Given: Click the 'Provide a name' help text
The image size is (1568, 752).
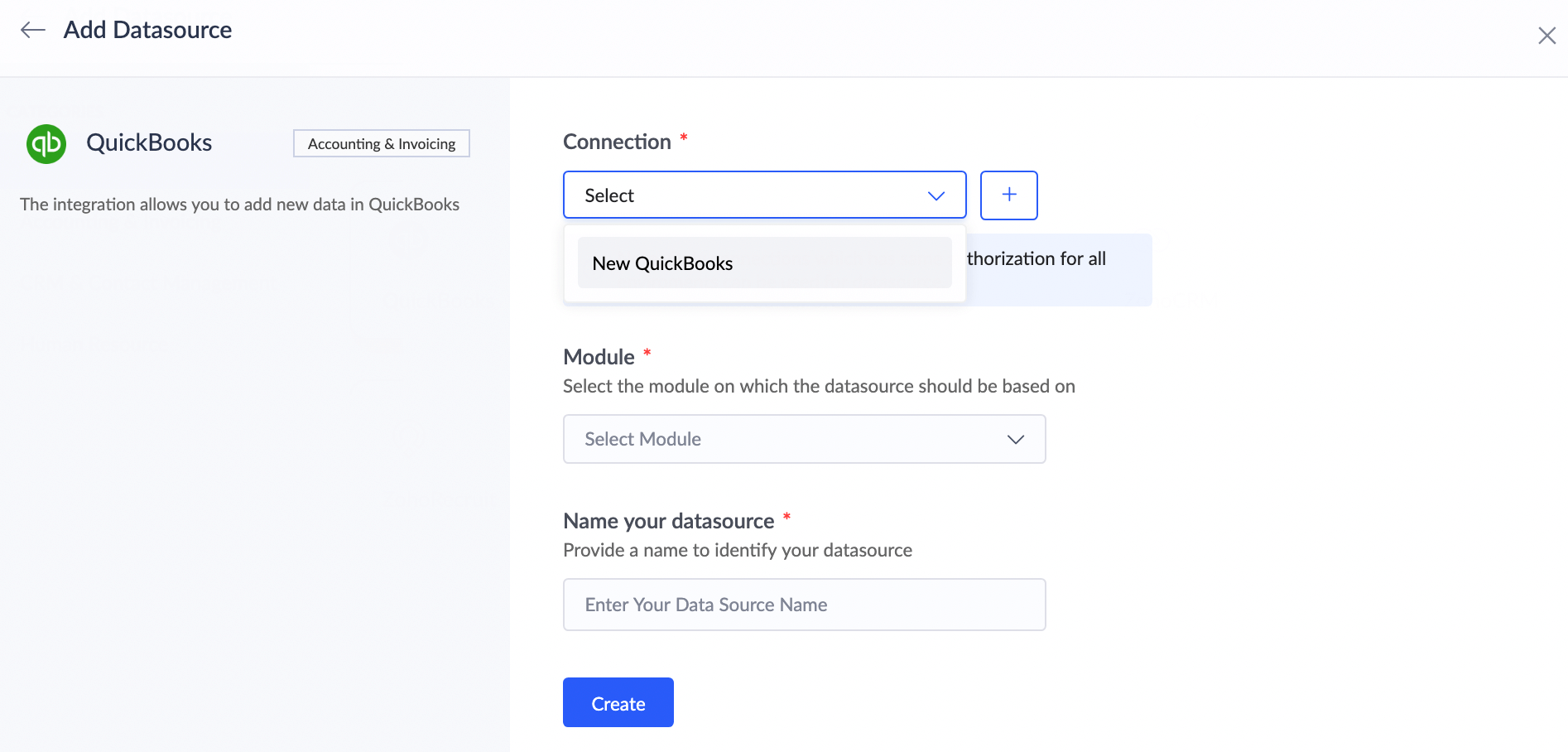Looking at the screenshot, I should (x=737, y=550).
